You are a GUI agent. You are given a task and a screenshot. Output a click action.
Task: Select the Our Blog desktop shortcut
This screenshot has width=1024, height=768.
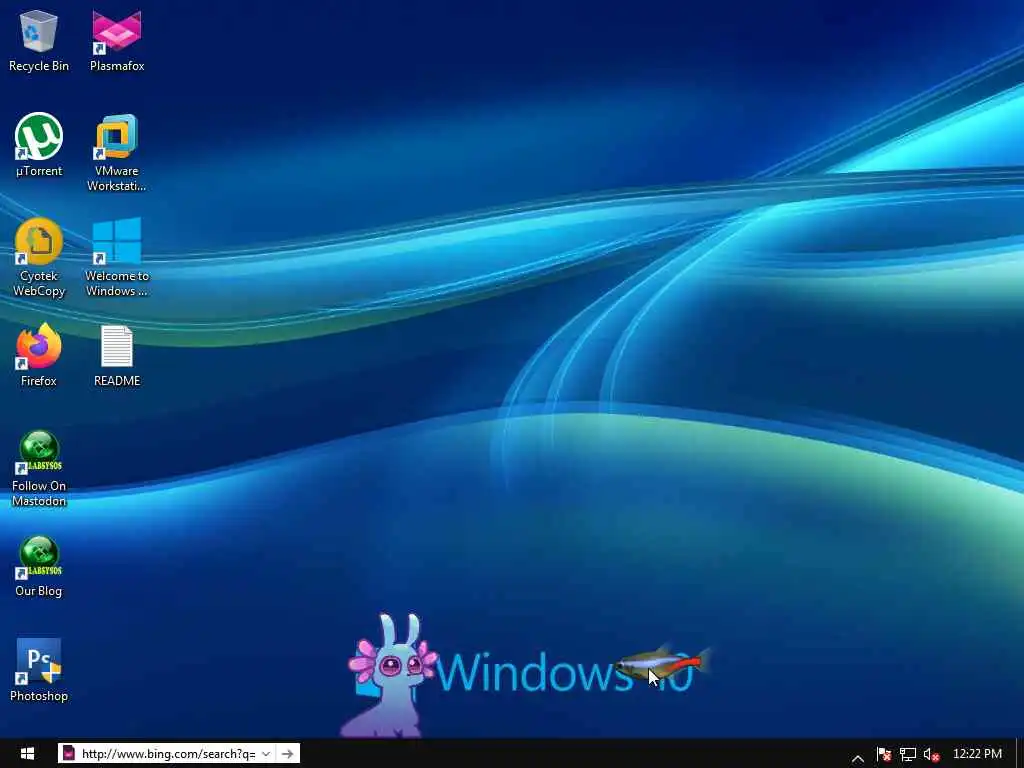point(39,567)
